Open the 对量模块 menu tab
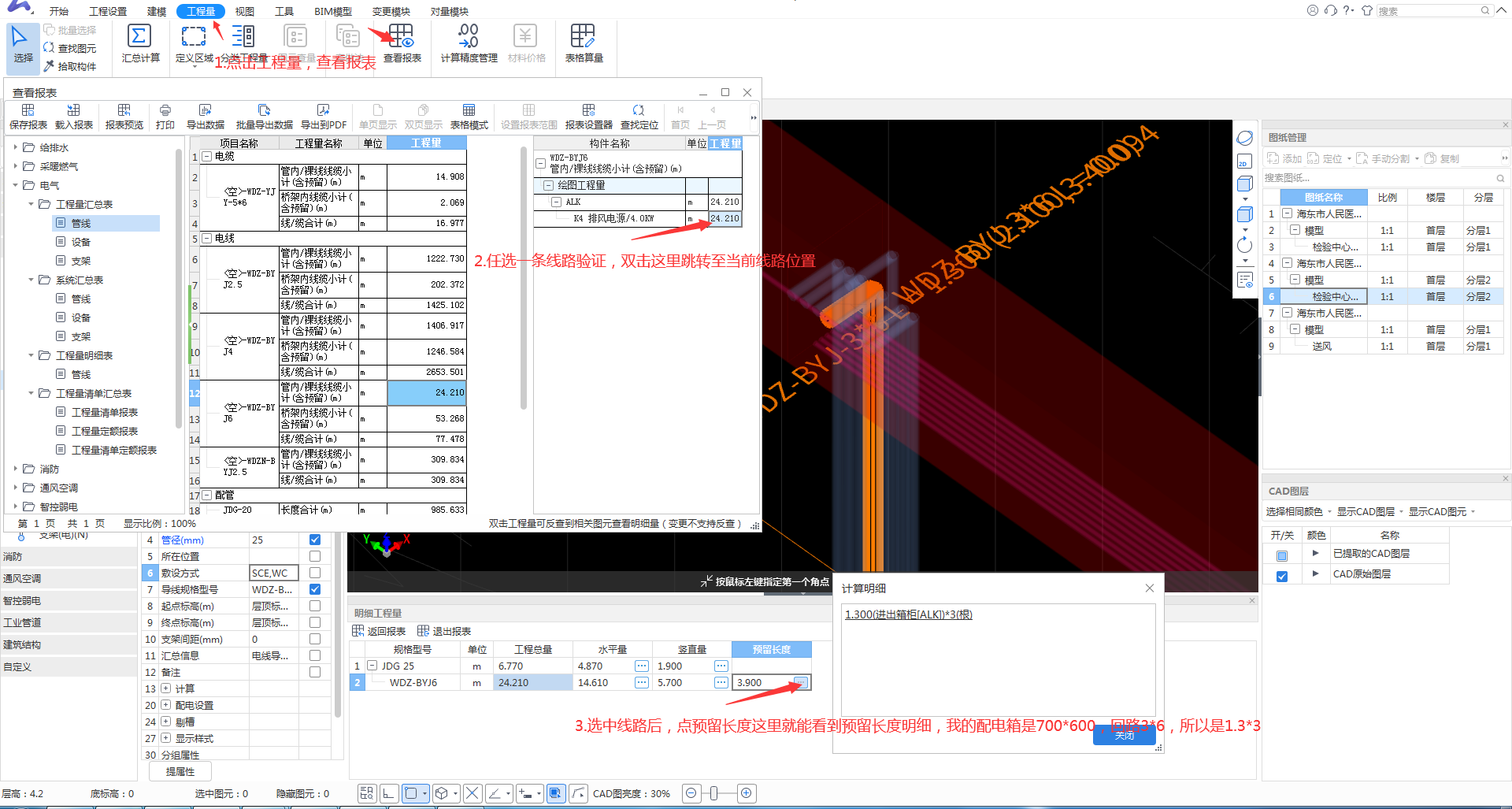Viewport: 1512px width, 809px height. pos(450,11)
